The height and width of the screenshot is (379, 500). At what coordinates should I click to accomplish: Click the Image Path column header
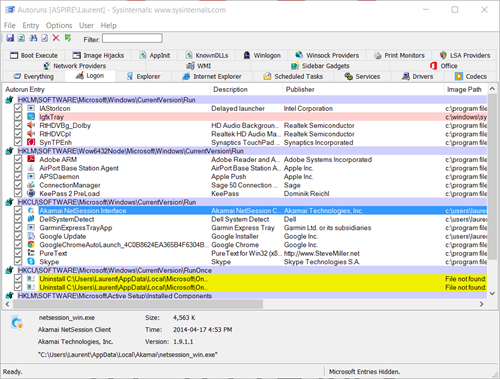tap(466, 89)
